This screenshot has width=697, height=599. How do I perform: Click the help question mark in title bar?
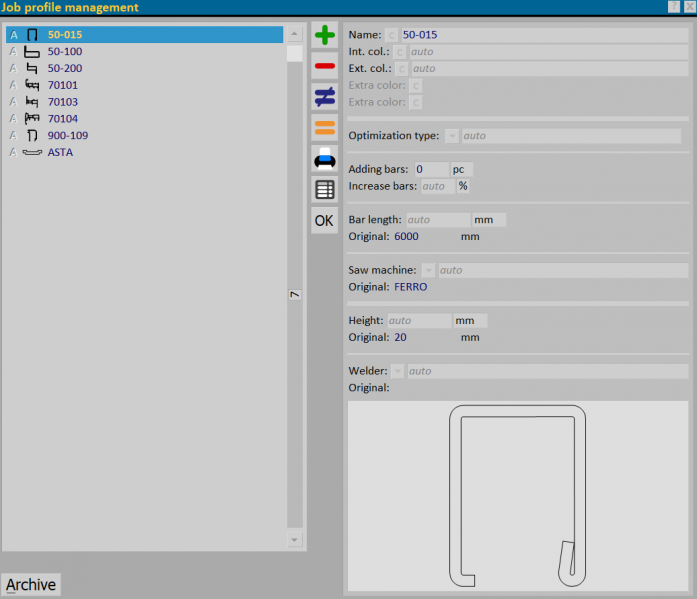tap(674, 7)
